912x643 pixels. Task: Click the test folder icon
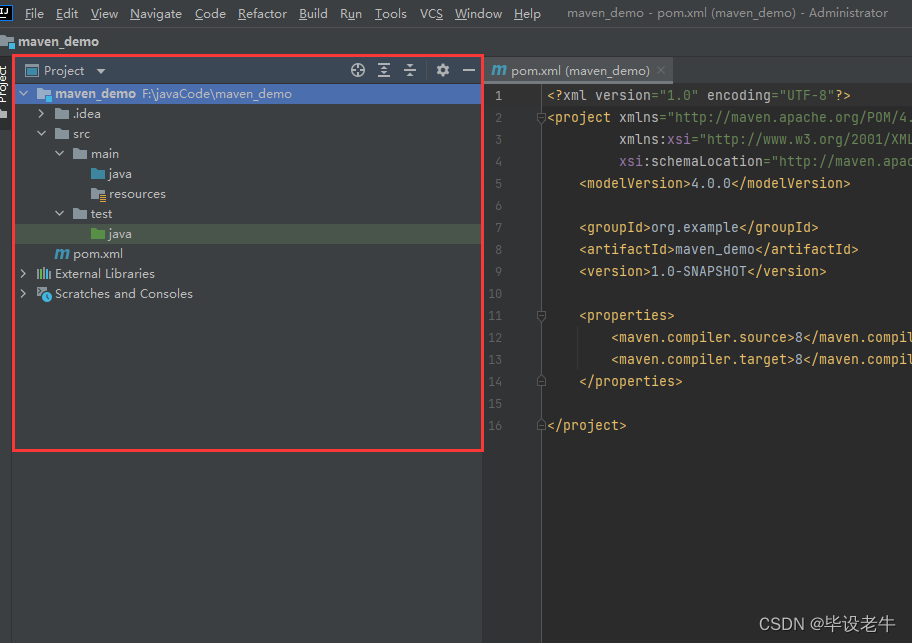(80, 214)
